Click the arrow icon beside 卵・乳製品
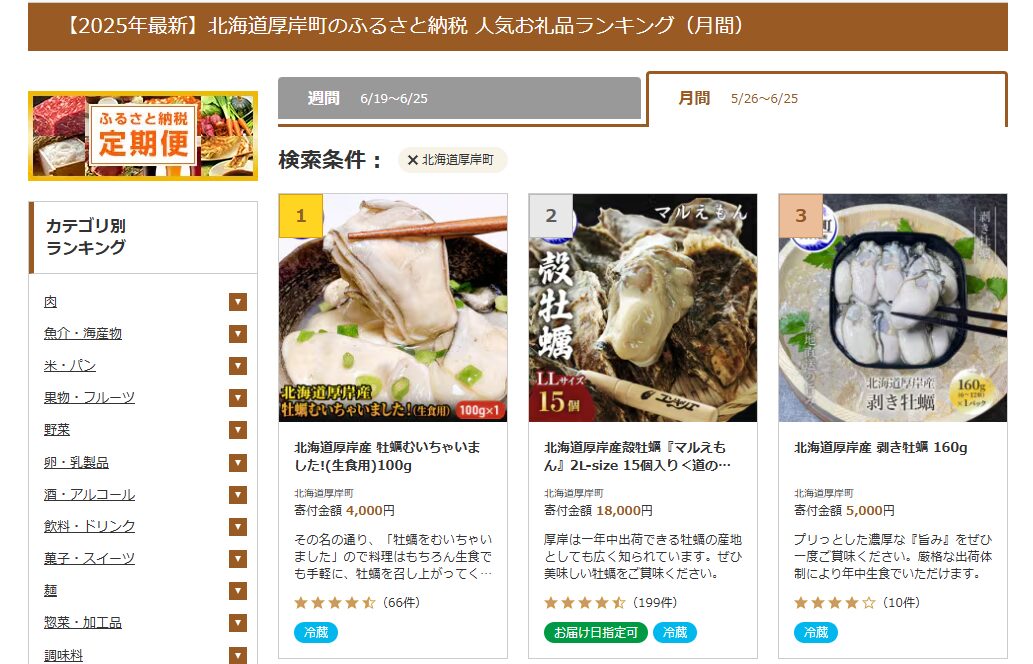 238,463
